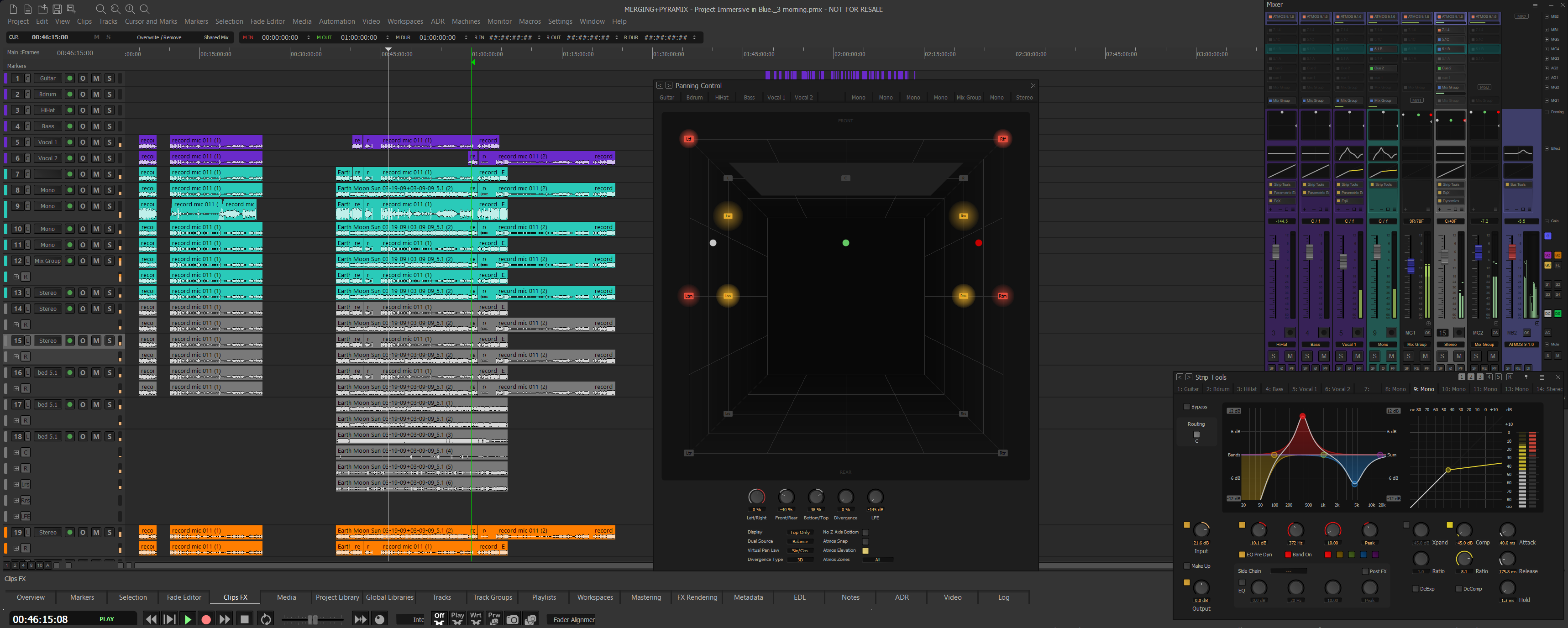This screenshot has height=628, width=1568.
Task: Take a mixer snapshot with the camera icon
Action: click(x=513, y=619)
